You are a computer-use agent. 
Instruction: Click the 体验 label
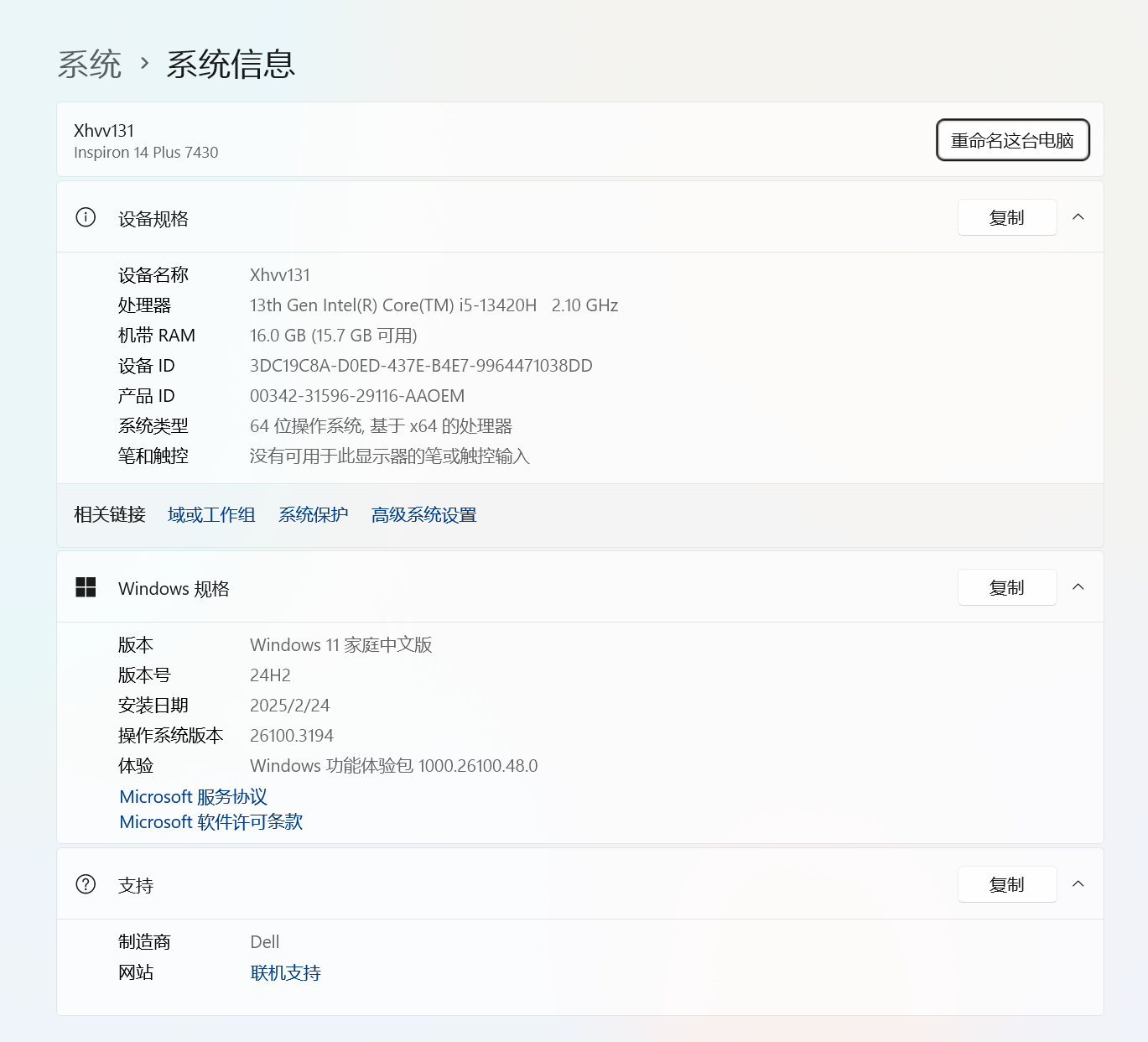[136, 766]
